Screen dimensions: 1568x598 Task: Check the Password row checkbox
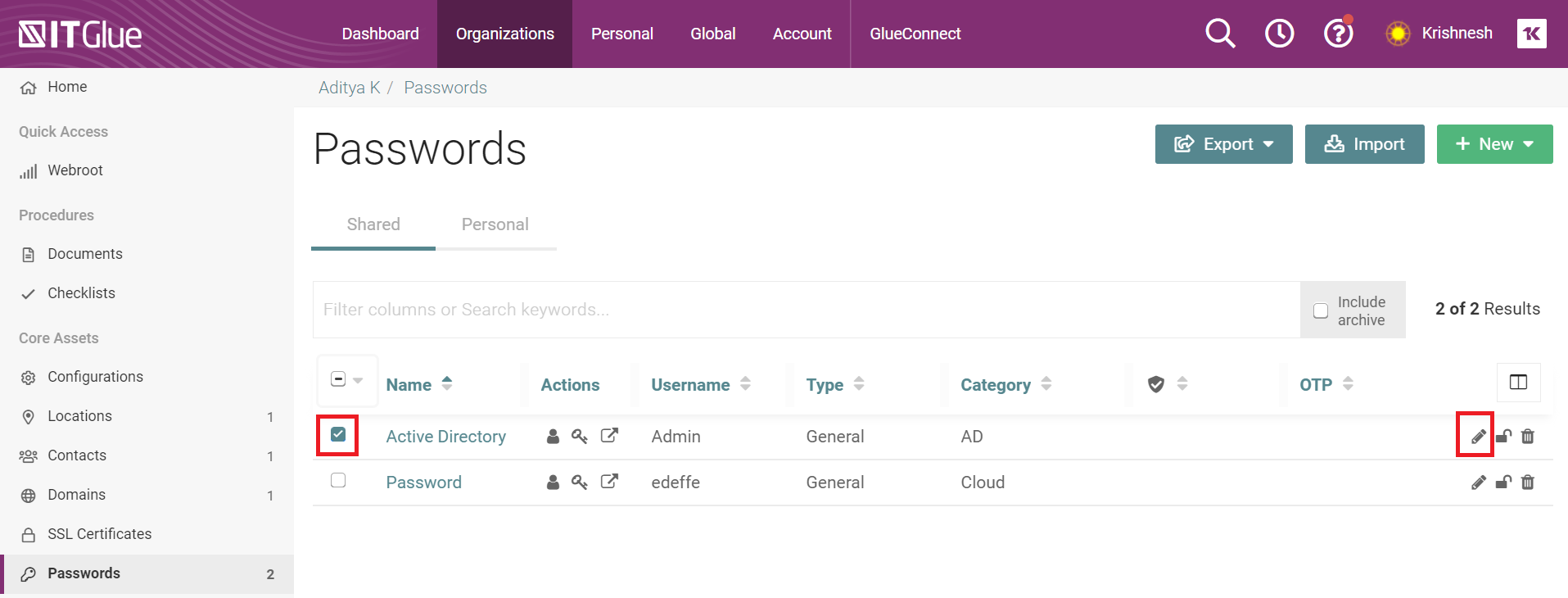click(338, 480)
